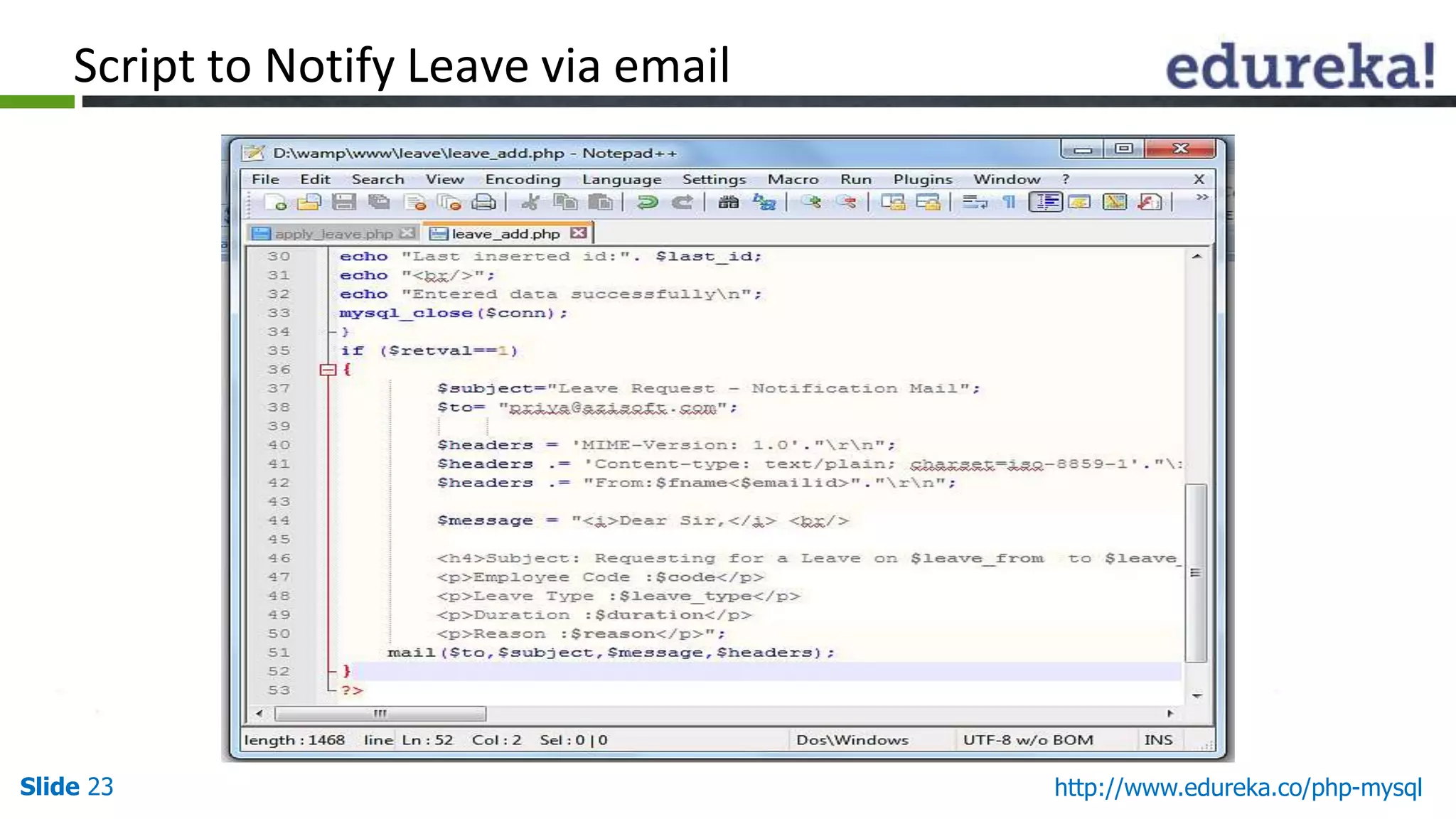Click the Document Map toolbar icon

[1114, 203]
